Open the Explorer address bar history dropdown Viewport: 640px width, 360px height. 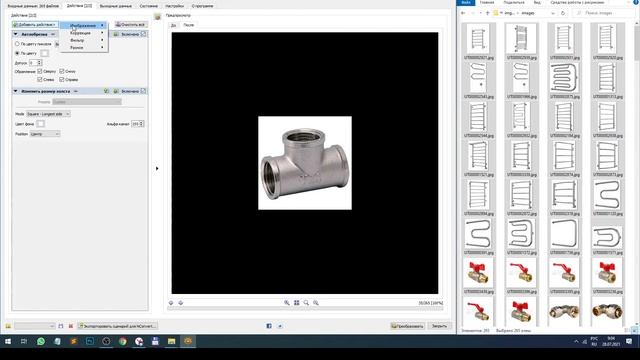pos(553,13)
